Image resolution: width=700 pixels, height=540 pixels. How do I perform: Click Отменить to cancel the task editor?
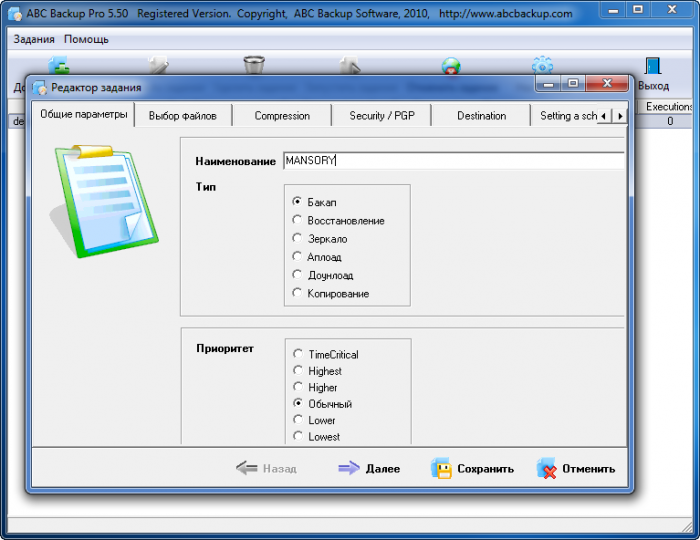click(x=576, y=468)
